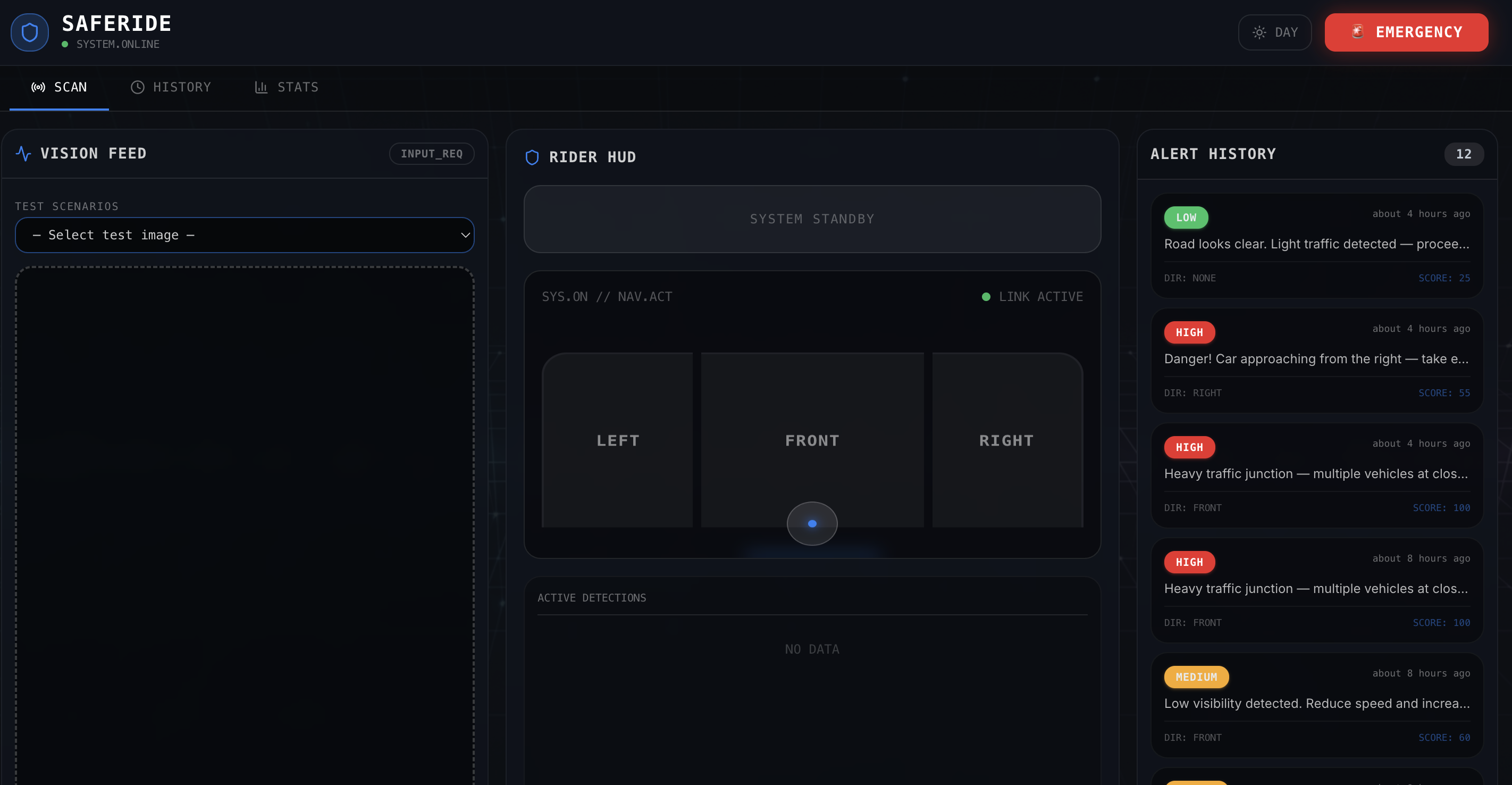Click the test scenarios dropdown chevron
1512x785 pixels.
point(465,235)
